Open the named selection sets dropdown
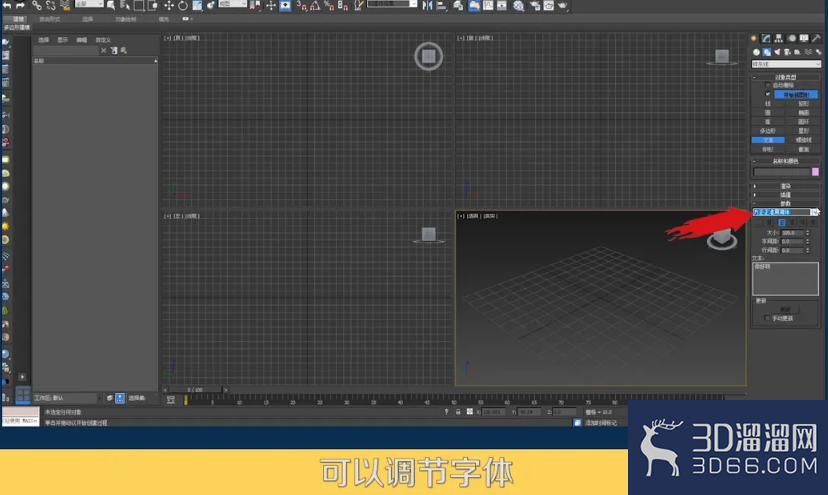 pyautogui.click(x=392, y=4)
